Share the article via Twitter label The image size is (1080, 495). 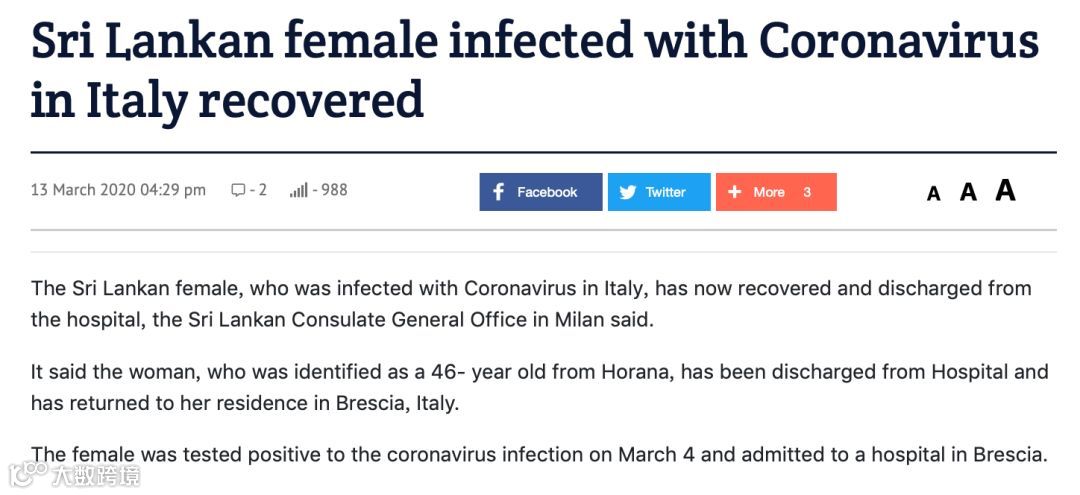click(665, 192)
